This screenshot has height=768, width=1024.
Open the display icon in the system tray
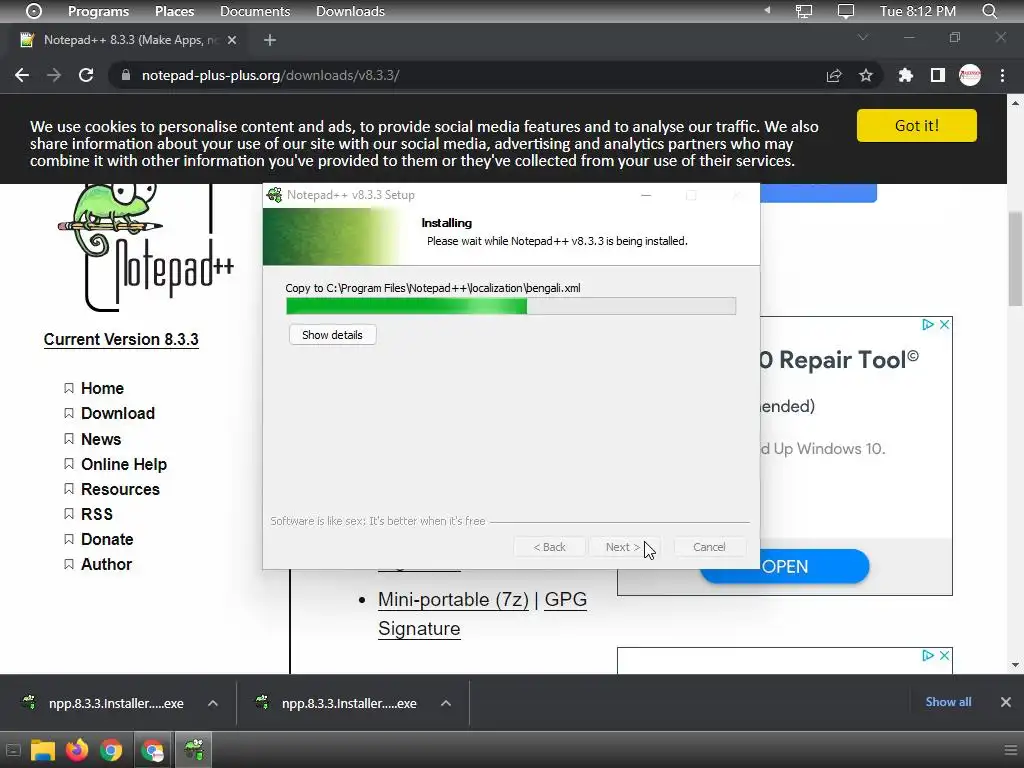pos(846,11)
